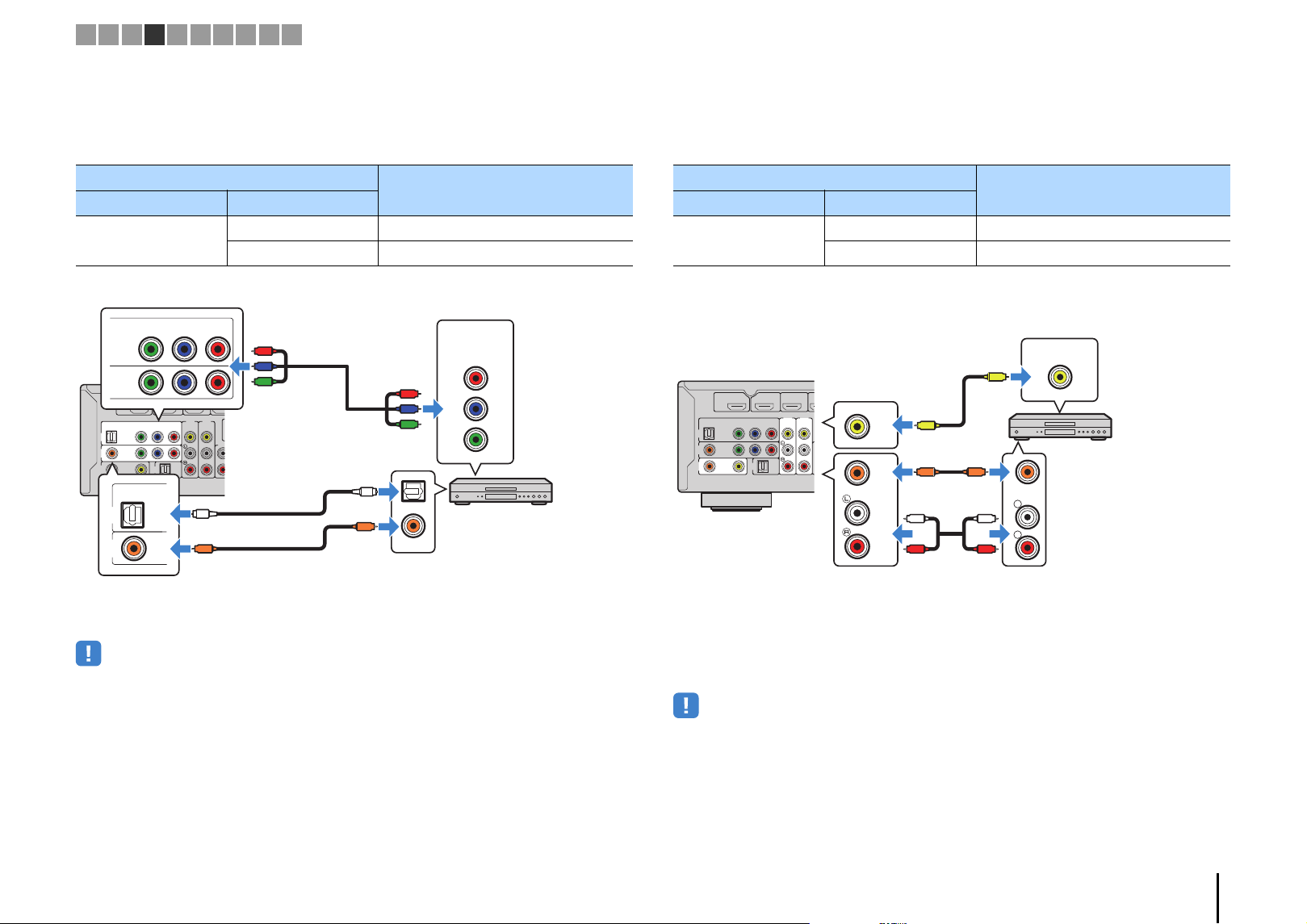Click the red R audio jack on the player's callout
The width and height of the screenshot is (1307, 924).
(1027, 548)
